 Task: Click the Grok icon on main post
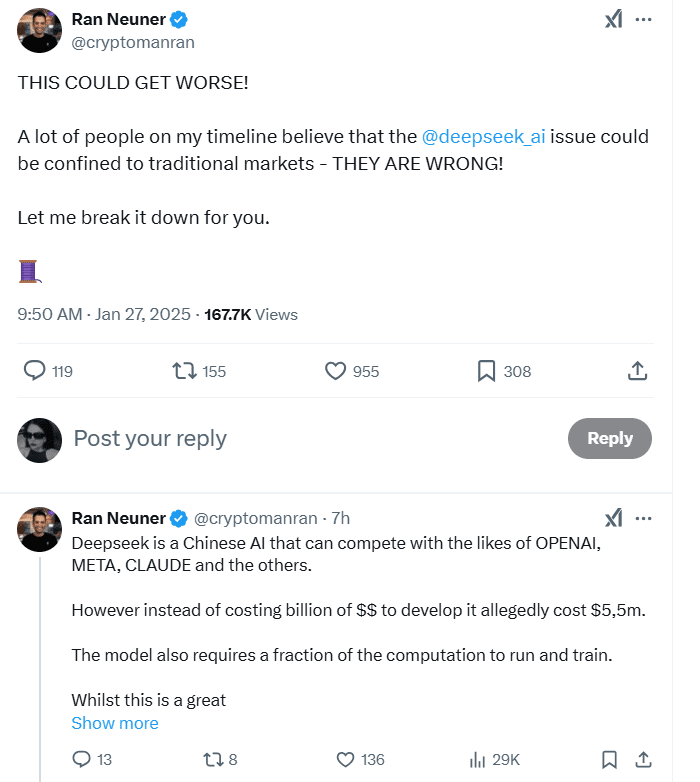[x=614, y=20]
